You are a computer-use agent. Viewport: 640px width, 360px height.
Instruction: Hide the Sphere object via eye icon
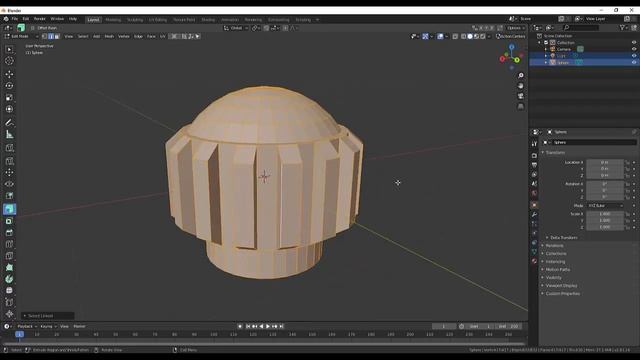click(633, 62)
